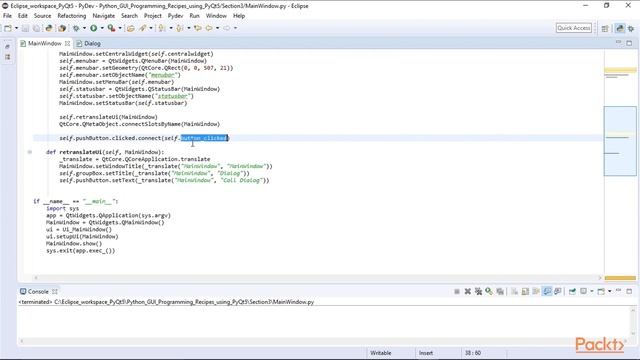
Task: Click the Remove Launch console icon
Action: pyautogui.click(x=468, y=291)
